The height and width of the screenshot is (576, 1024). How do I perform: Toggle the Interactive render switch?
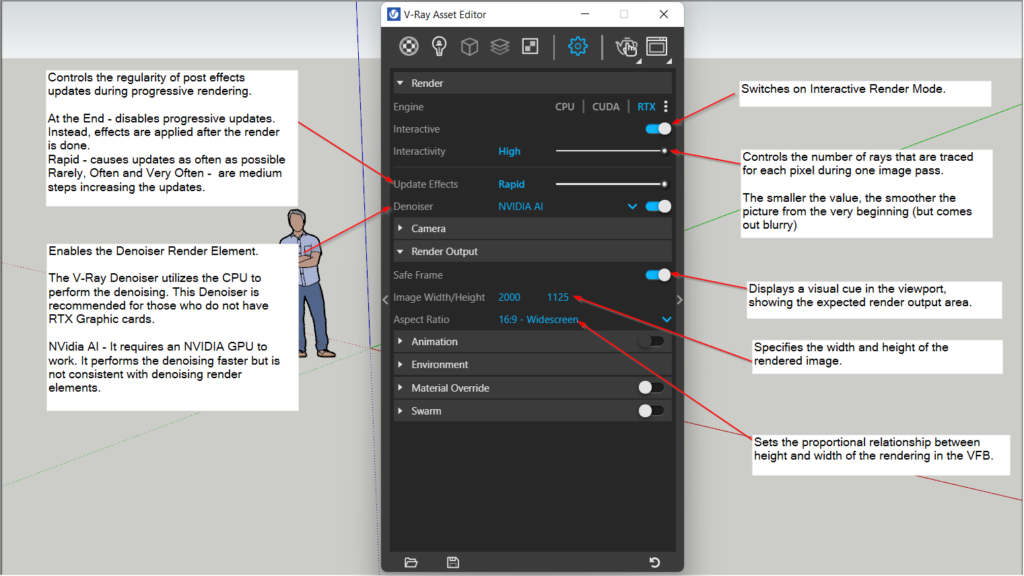[x=658, y=129]
